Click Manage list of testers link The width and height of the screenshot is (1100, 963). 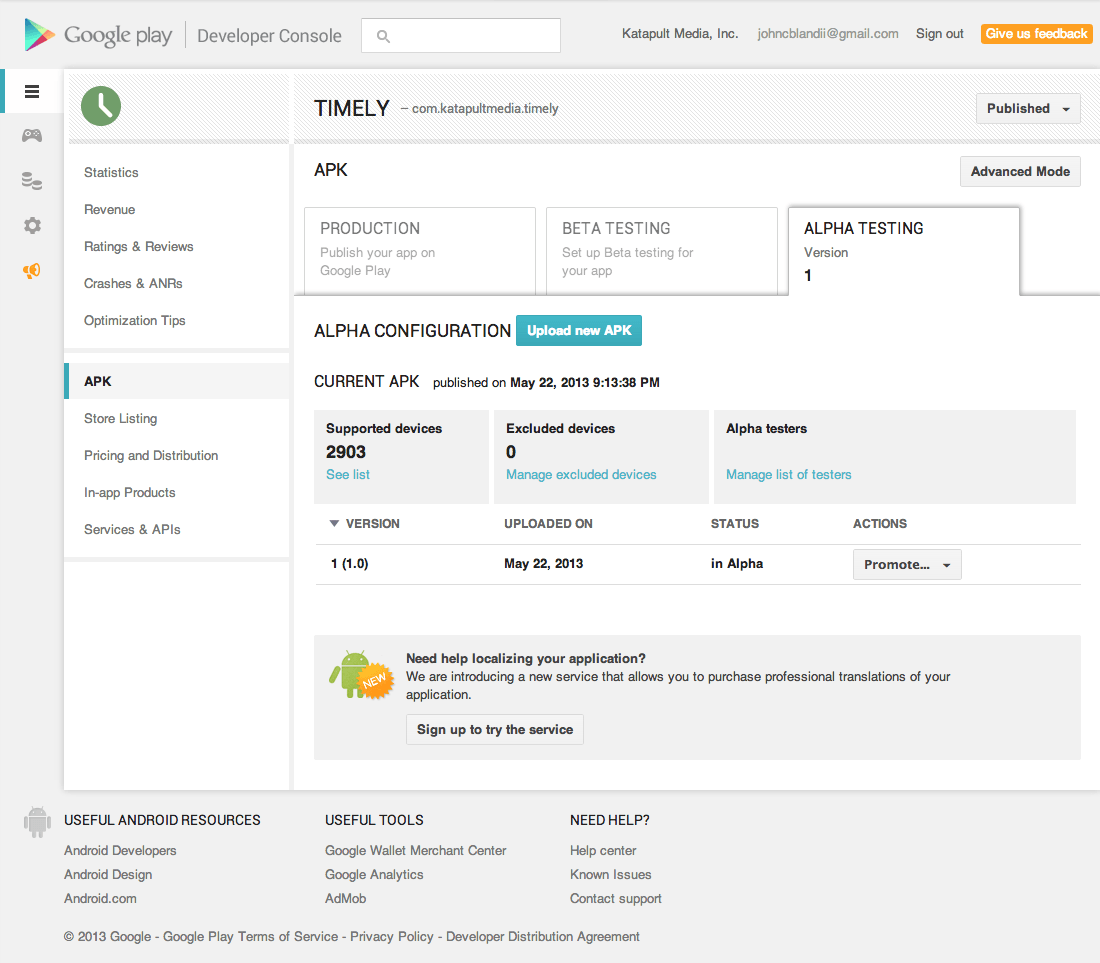tap(789, 475)
